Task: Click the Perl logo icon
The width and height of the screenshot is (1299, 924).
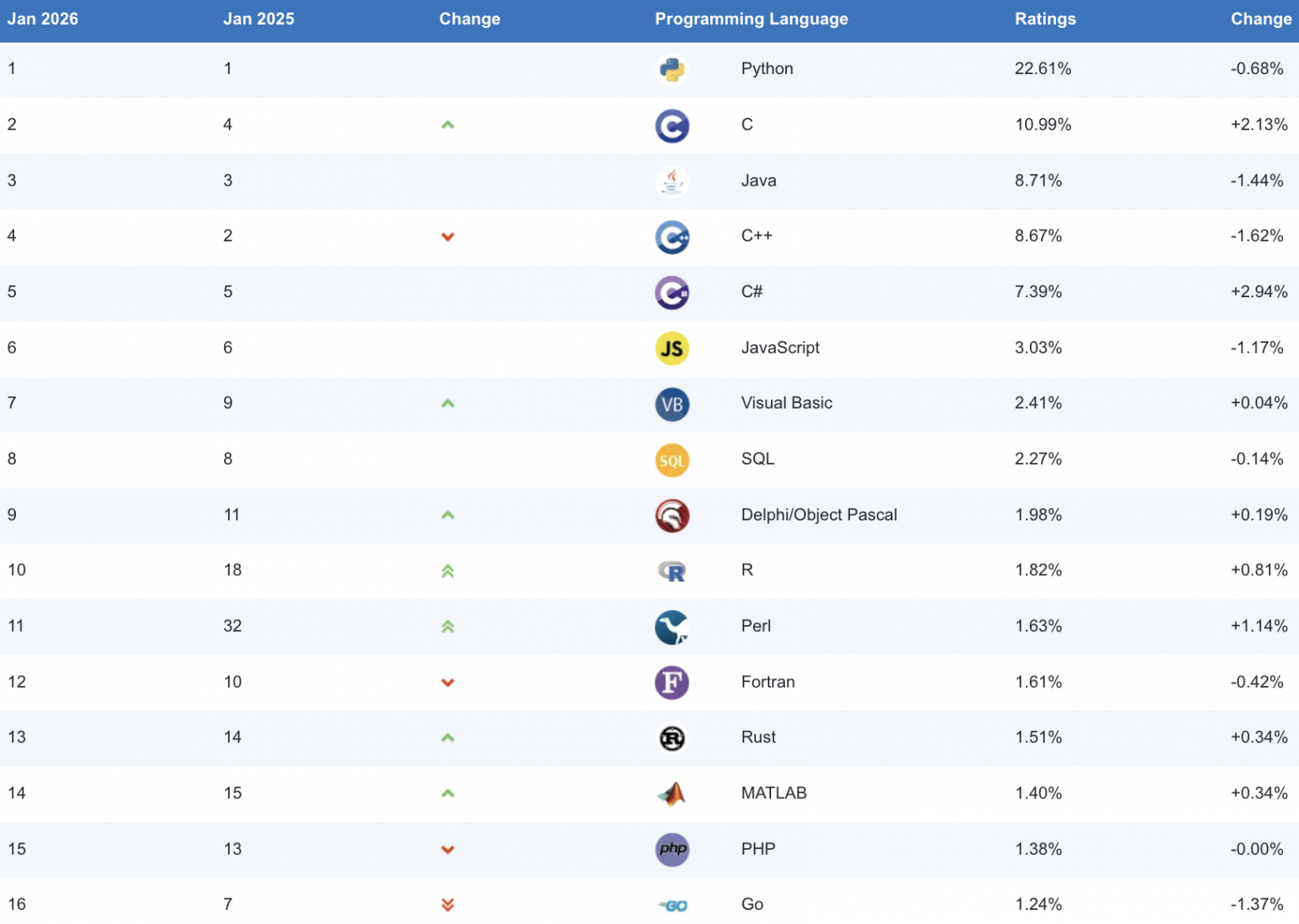Action: [672, 627]
